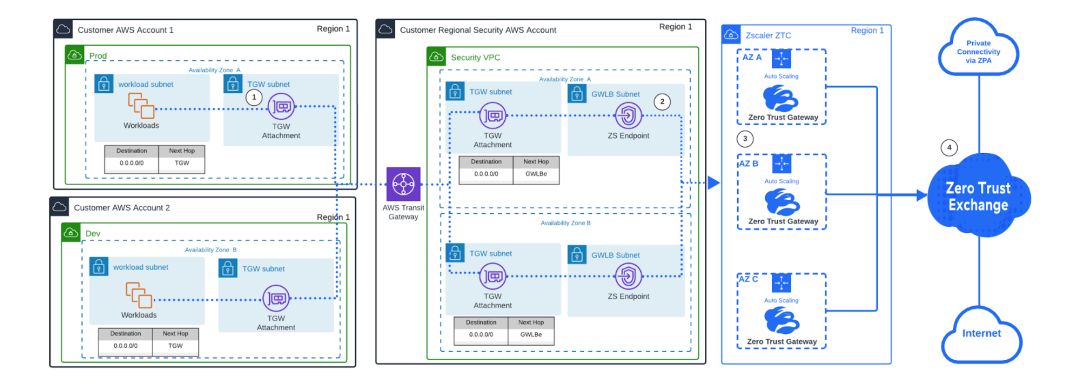Click 'Region 1' label in Zscaler ZTC box
The height and width of the screenshot is (386, 1080).
pyautogui.click(x=868, y=31)
